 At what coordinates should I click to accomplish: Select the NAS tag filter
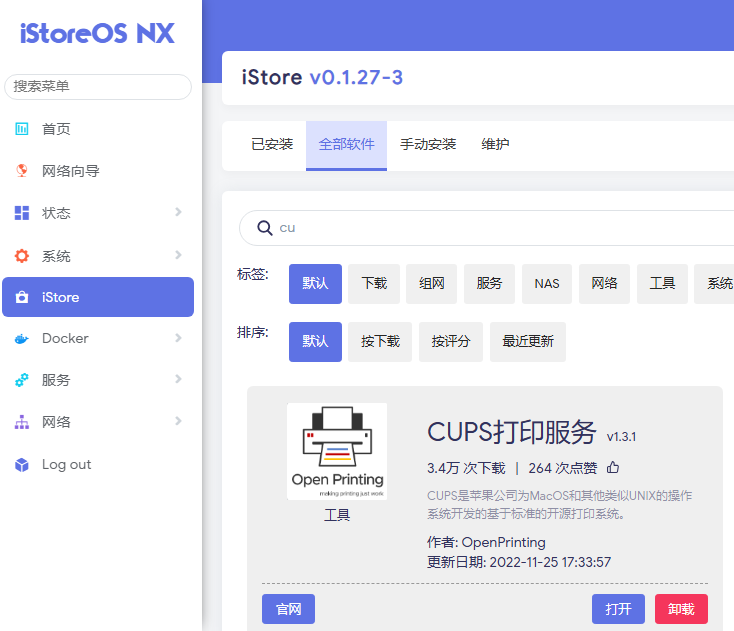pyautogui.click(x=547, y=284)
